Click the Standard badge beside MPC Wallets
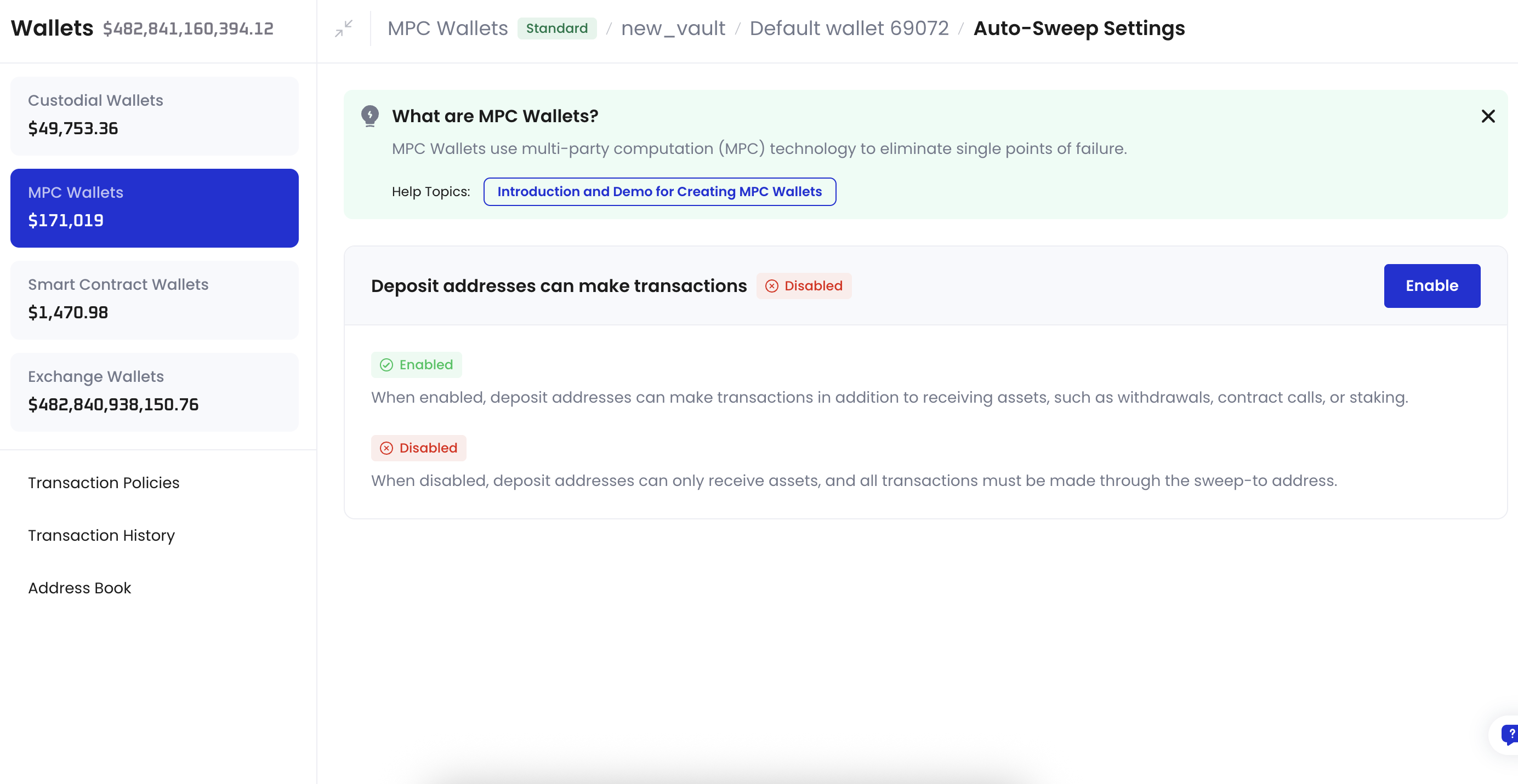This screenshot has width=1518, height=784. coord(557,28)
